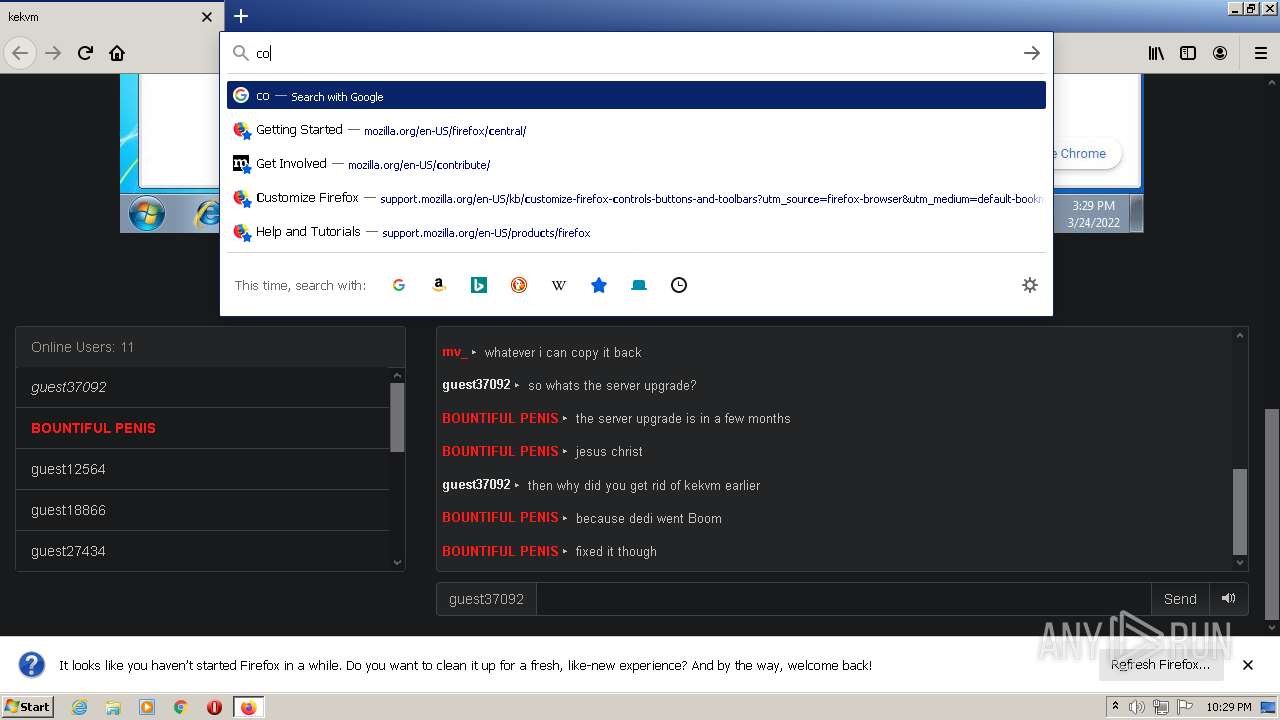The height and width of the screenshot is (720, 1280).
Task: Open Opera from taskbar
Action: click(x=214, y=707)
